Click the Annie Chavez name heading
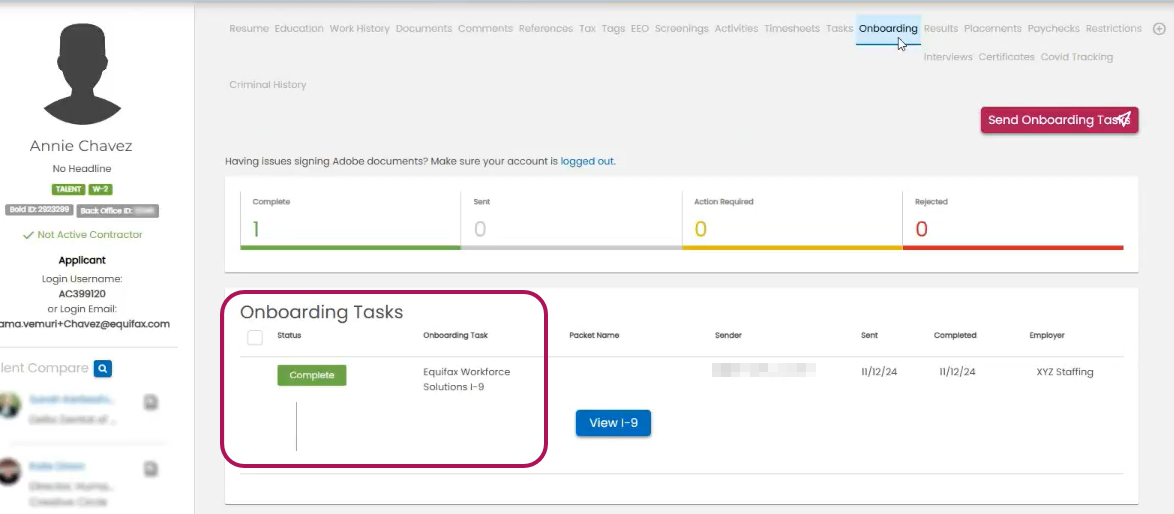The height and width of the screenshot is (514, 1174). 81,146
